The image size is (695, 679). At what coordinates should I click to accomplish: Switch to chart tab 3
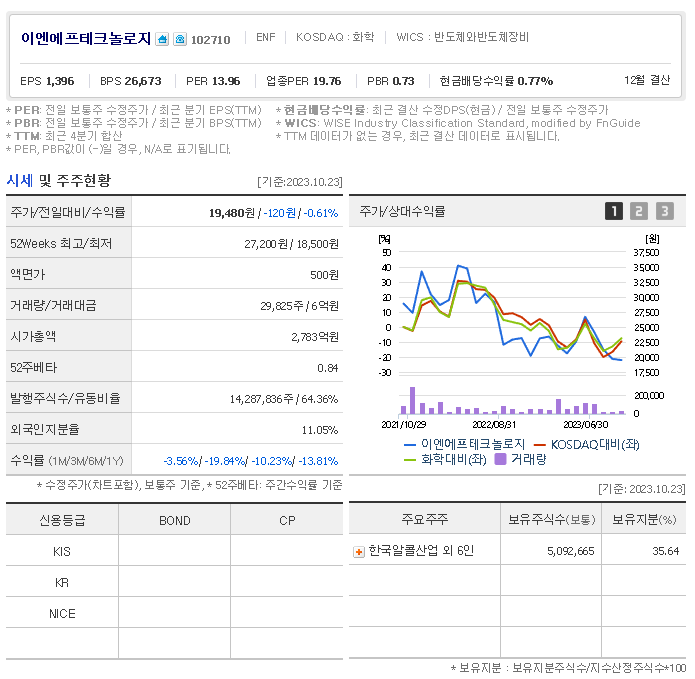[x=664, y=211]
